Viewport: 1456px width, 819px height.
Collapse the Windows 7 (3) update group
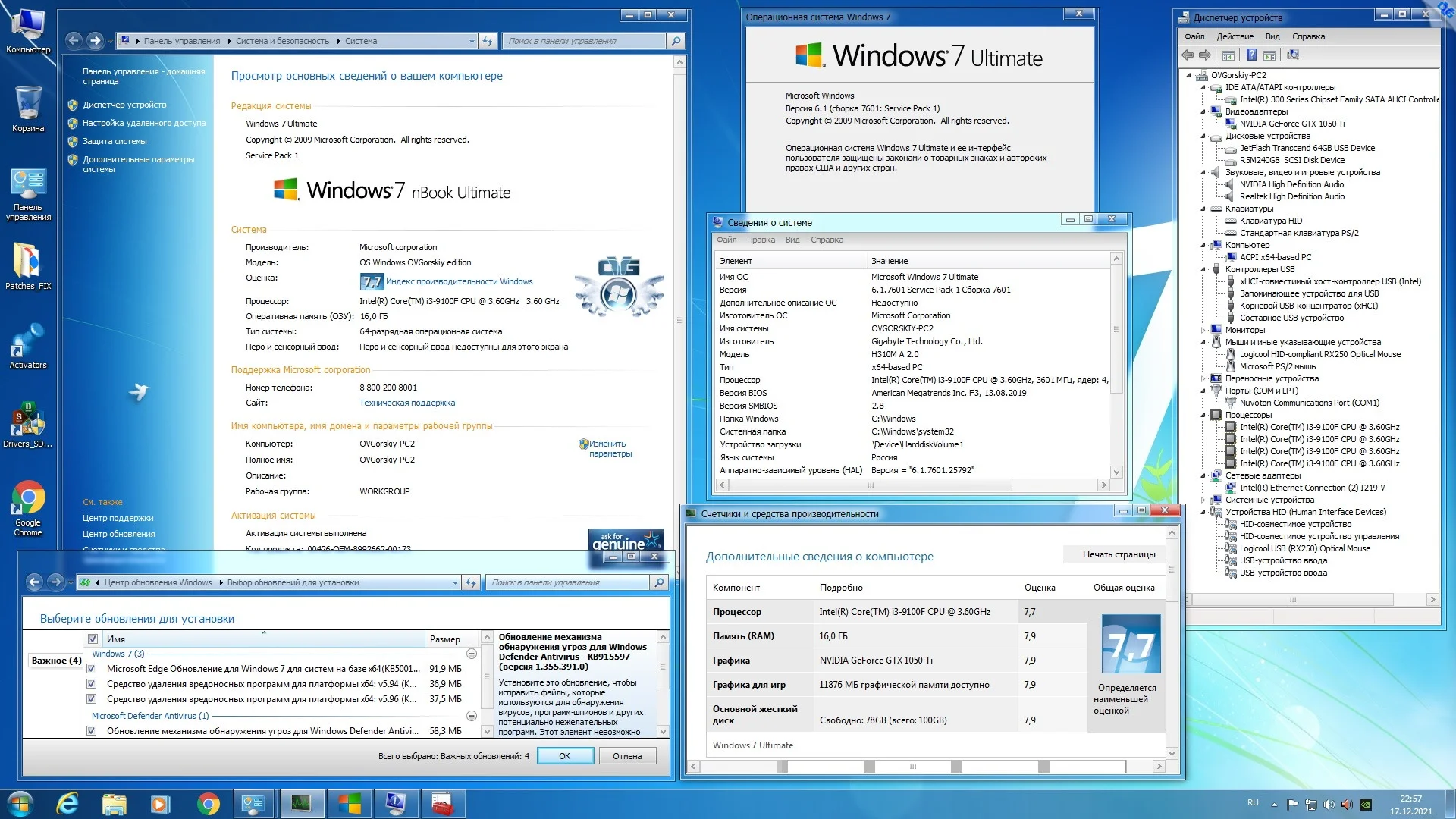point(471,654)
